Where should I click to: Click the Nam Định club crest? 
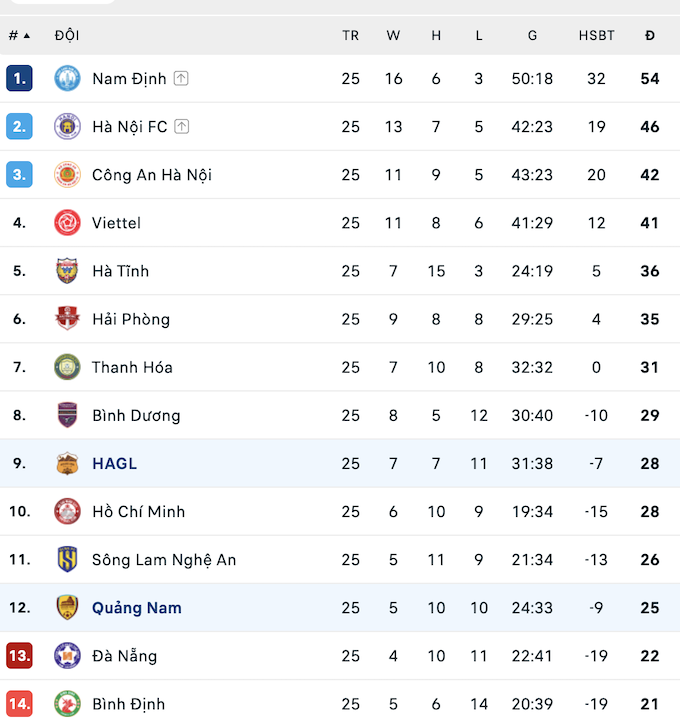(x=67, y=78)
